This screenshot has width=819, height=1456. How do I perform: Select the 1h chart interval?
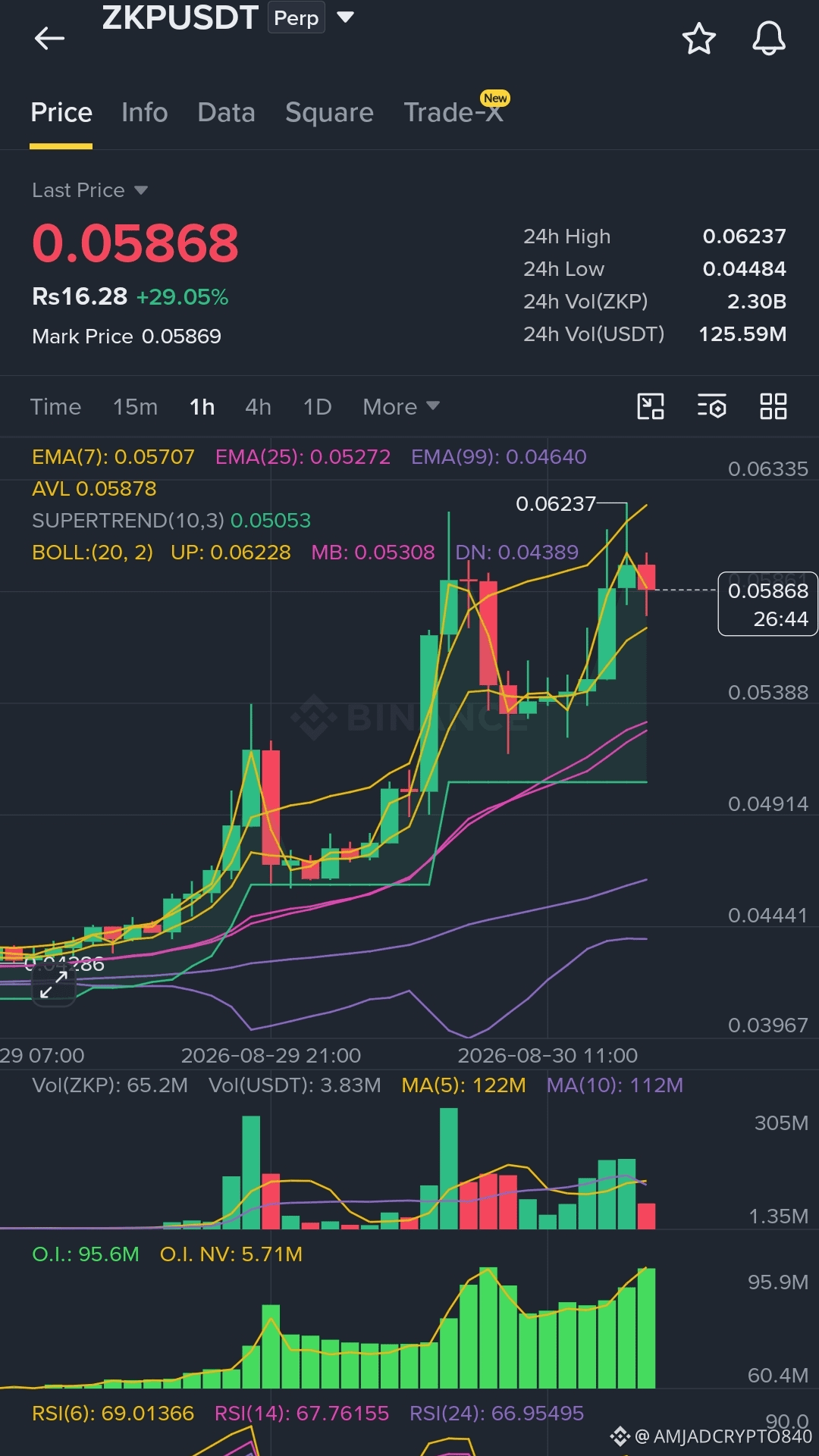pyautogui.click(x=202, y=407)
